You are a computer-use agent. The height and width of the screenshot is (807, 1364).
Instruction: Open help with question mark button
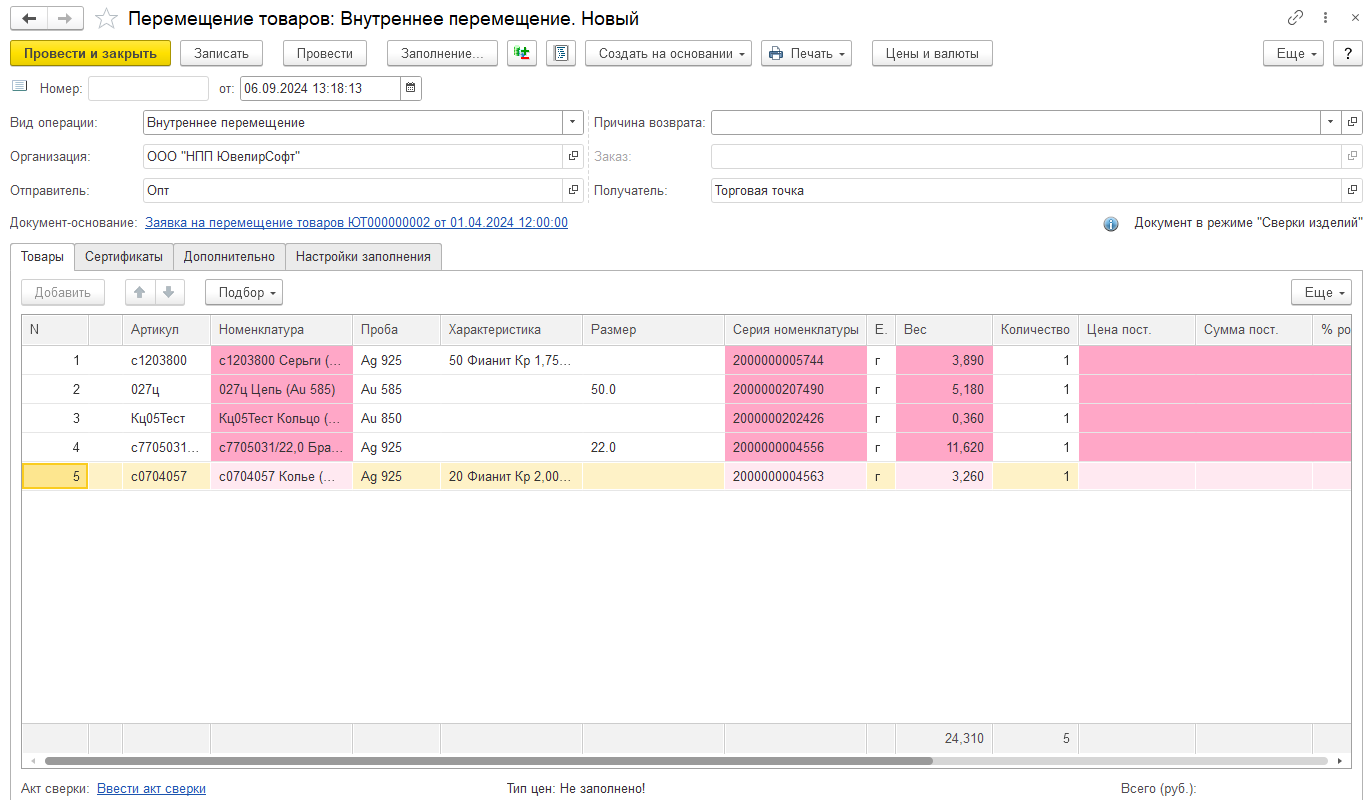coord(1347,53)
